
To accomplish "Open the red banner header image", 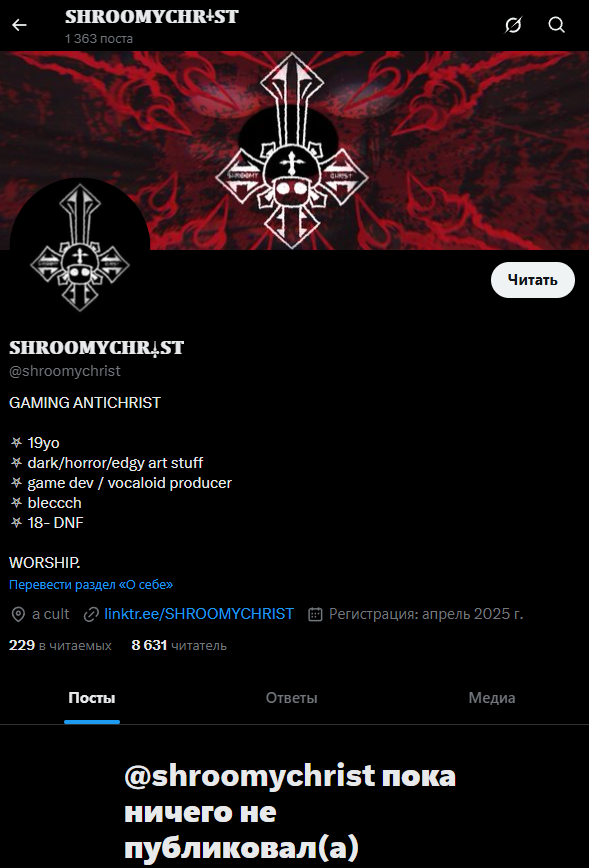I will (x=294, y=150).
